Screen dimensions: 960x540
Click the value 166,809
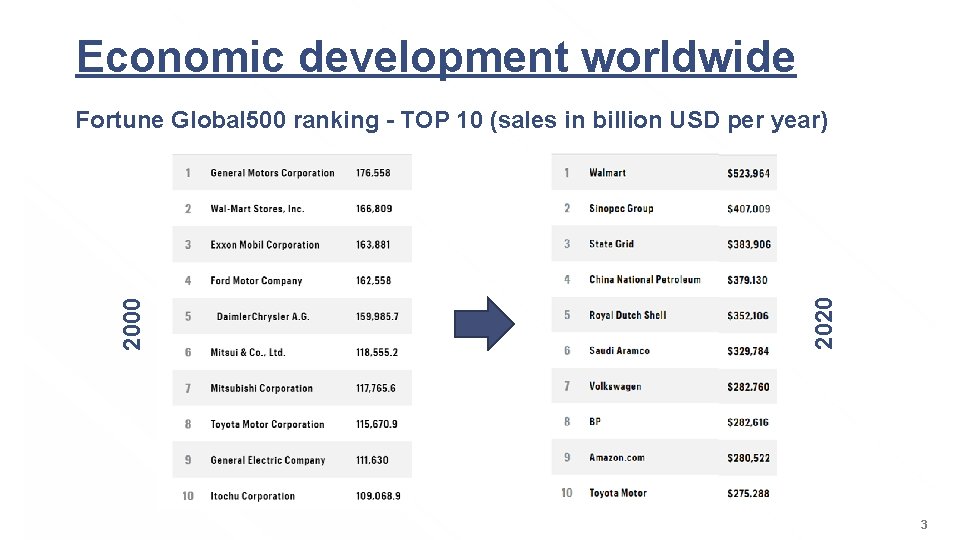(374, 209)
